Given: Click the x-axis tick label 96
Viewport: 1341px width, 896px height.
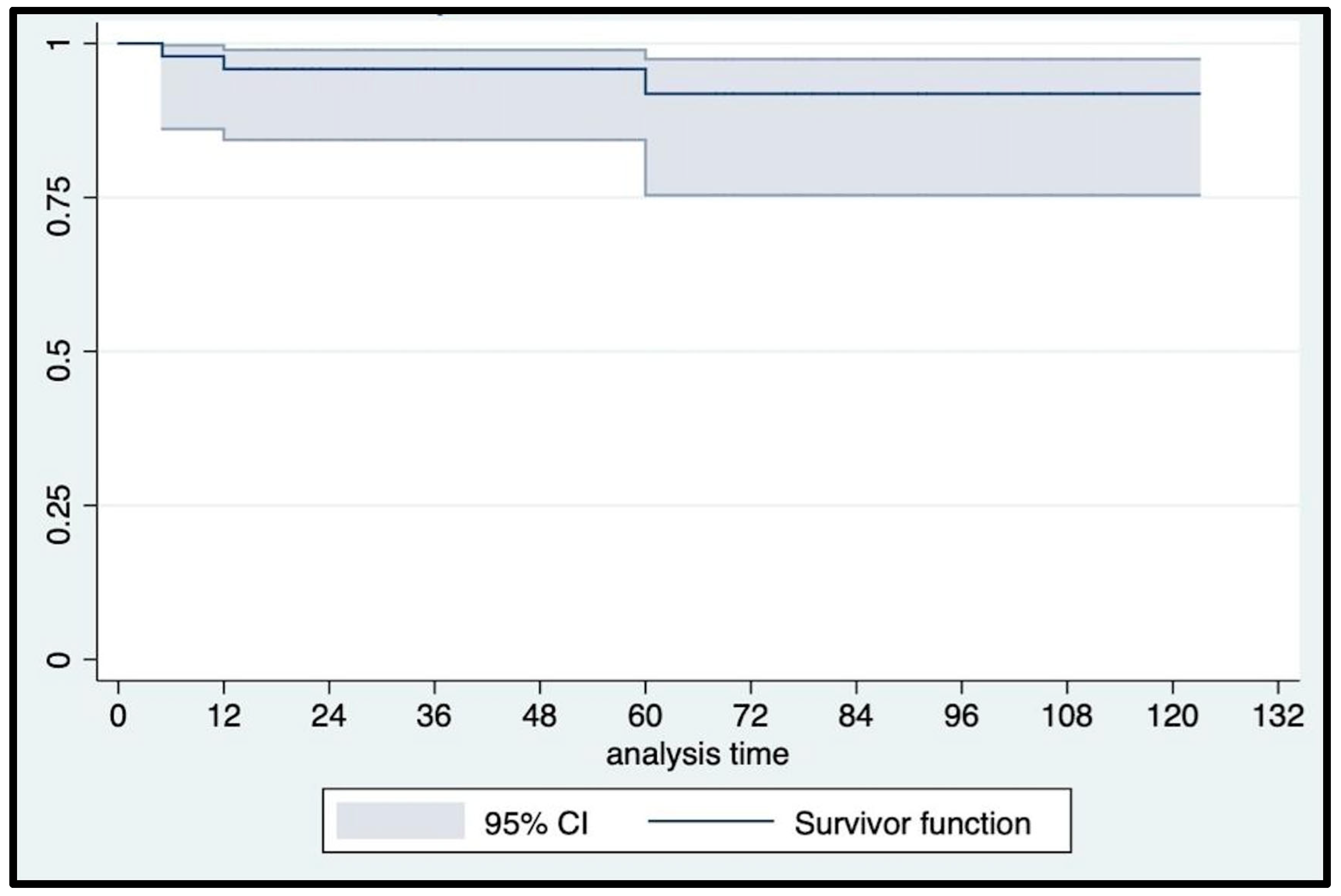Looking at the screenshot, I should coord(961,715).
